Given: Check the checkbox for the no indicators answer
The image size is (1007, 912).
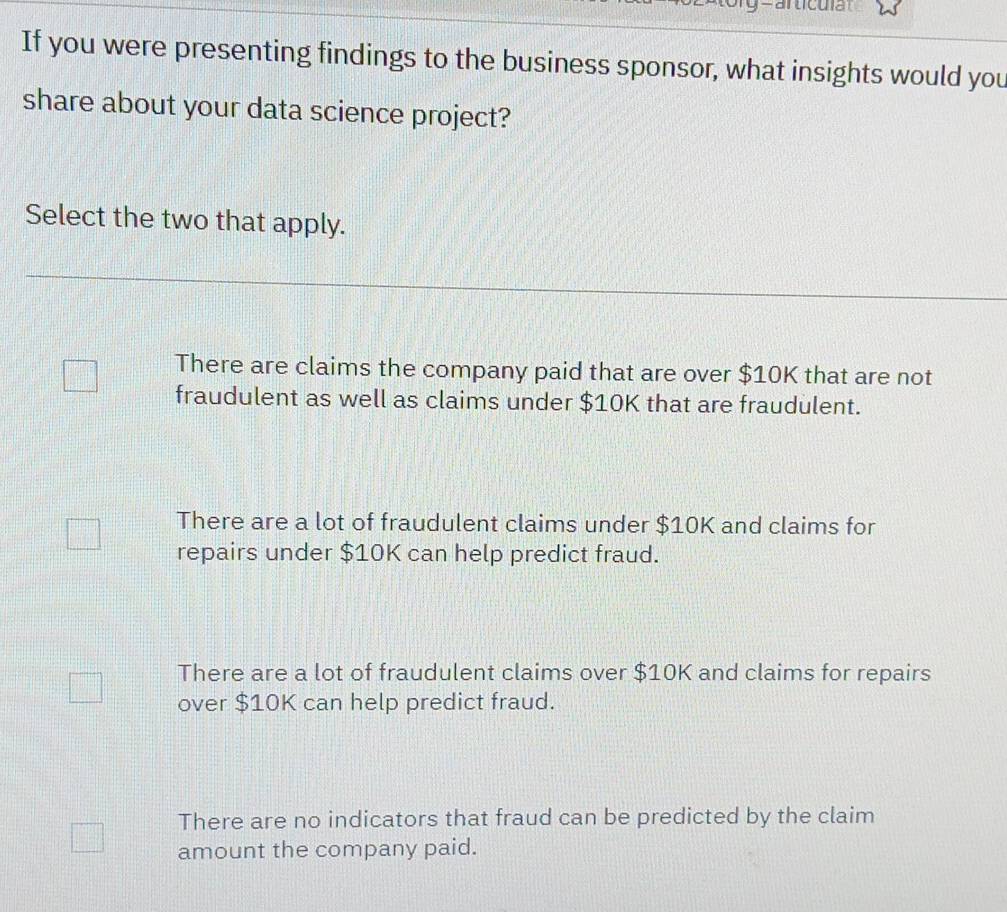Looking at the screenshot, I should (88, 840).
